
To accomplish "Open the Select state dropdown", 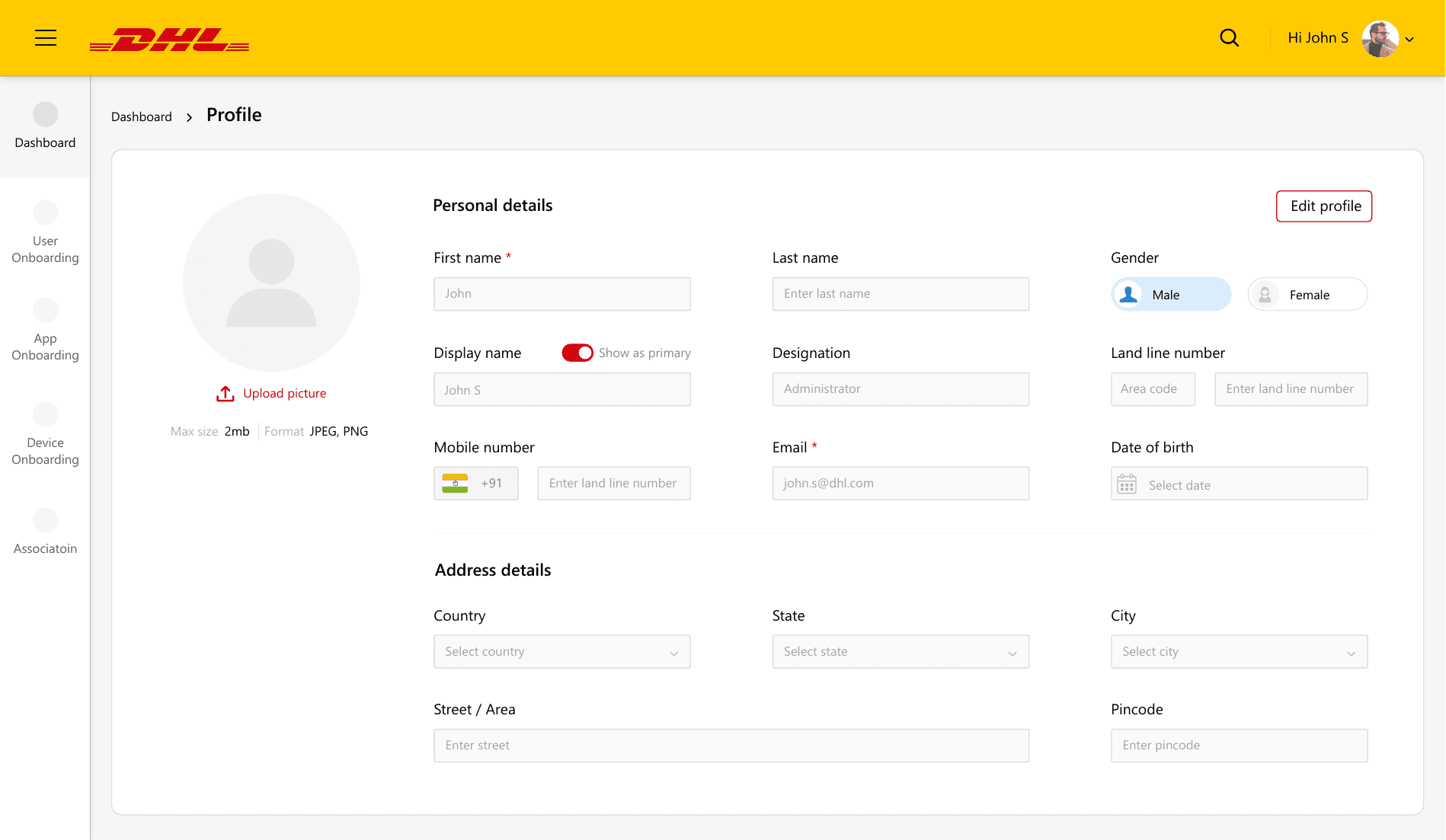I will tap(901, 652).
